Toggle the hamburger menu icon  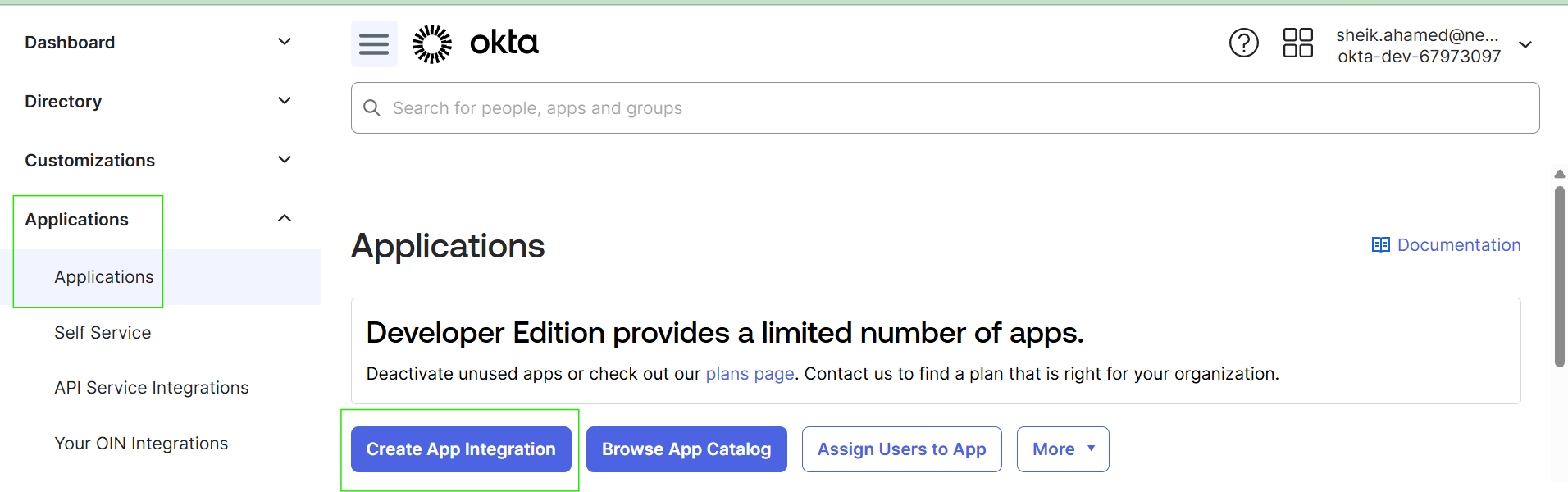pyautogui.click(x=374, y=43)
